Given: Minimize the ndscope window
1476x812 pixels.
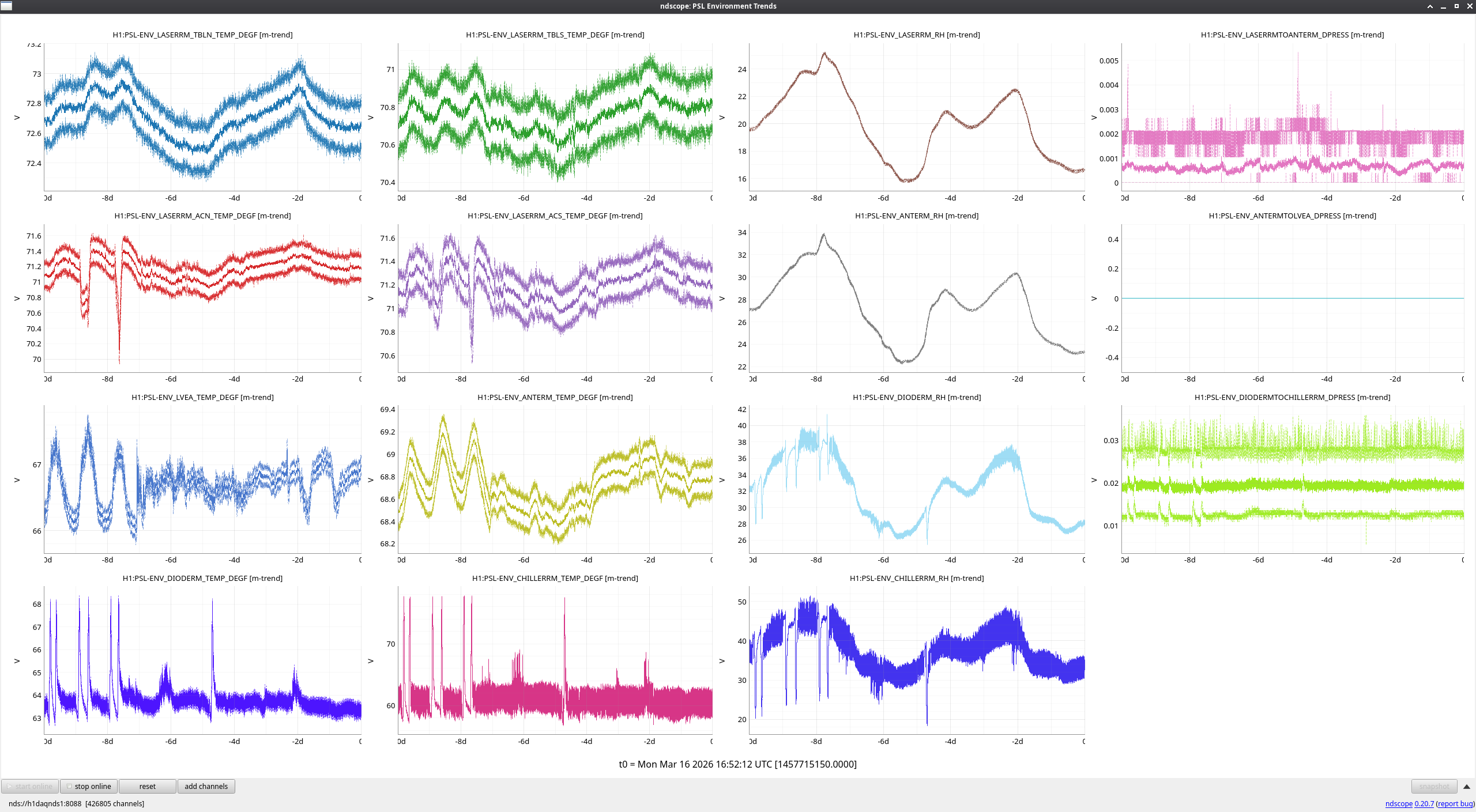Looking at the screenshot, I should pos(1443,6).
